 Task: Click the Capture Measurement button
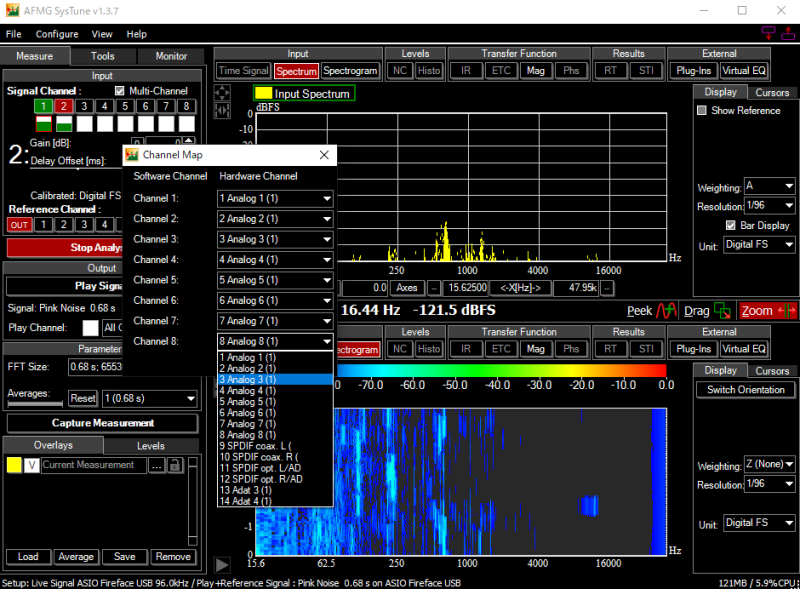[x=102, y=422]
